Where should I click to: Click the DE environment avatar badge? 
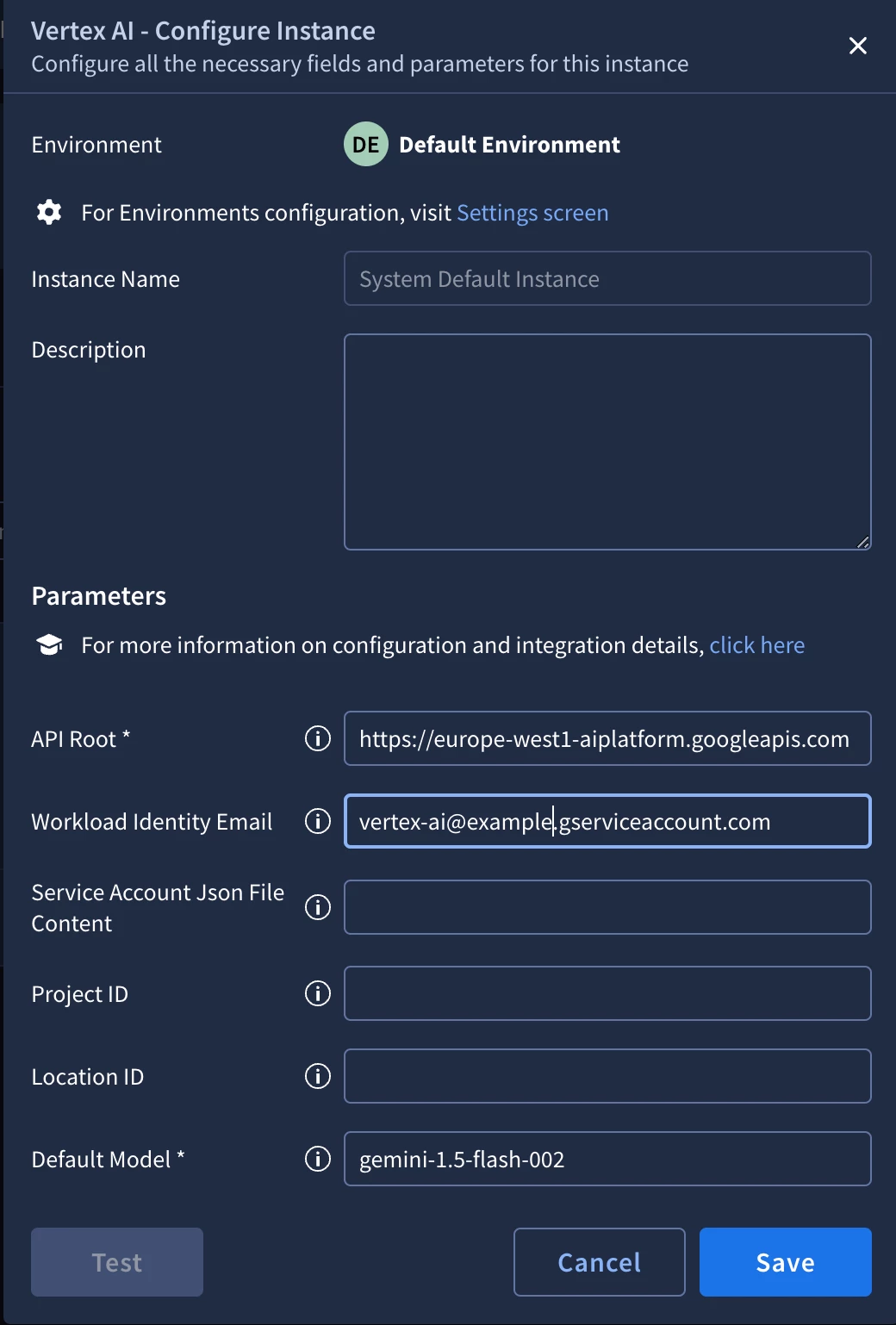(x=366, y=144)
